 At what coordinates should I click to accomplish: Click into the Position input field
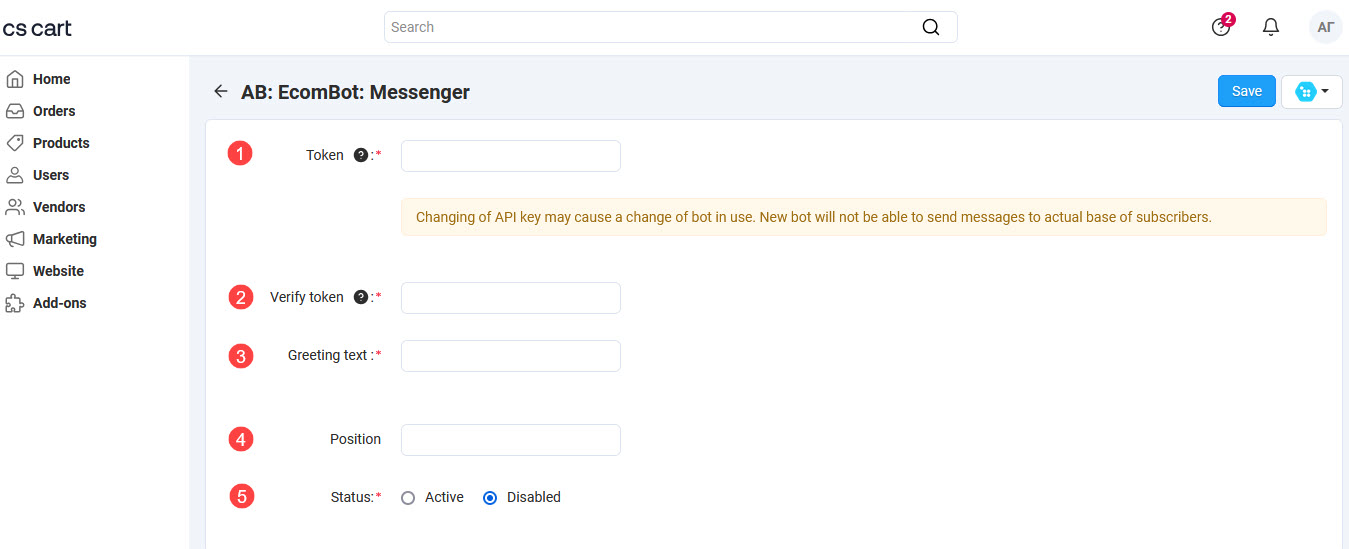[x=511, y=440]
